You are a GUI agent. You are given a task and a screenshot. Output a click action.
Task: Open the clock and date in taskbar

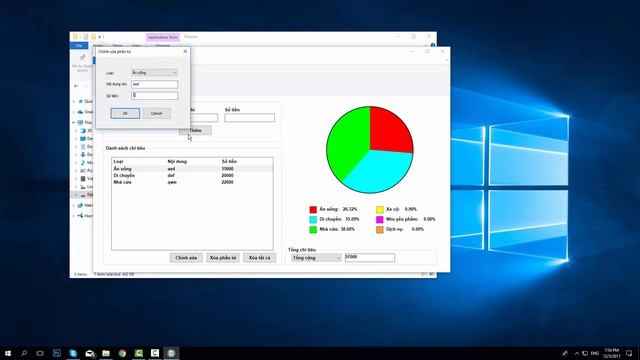[611, 353]
